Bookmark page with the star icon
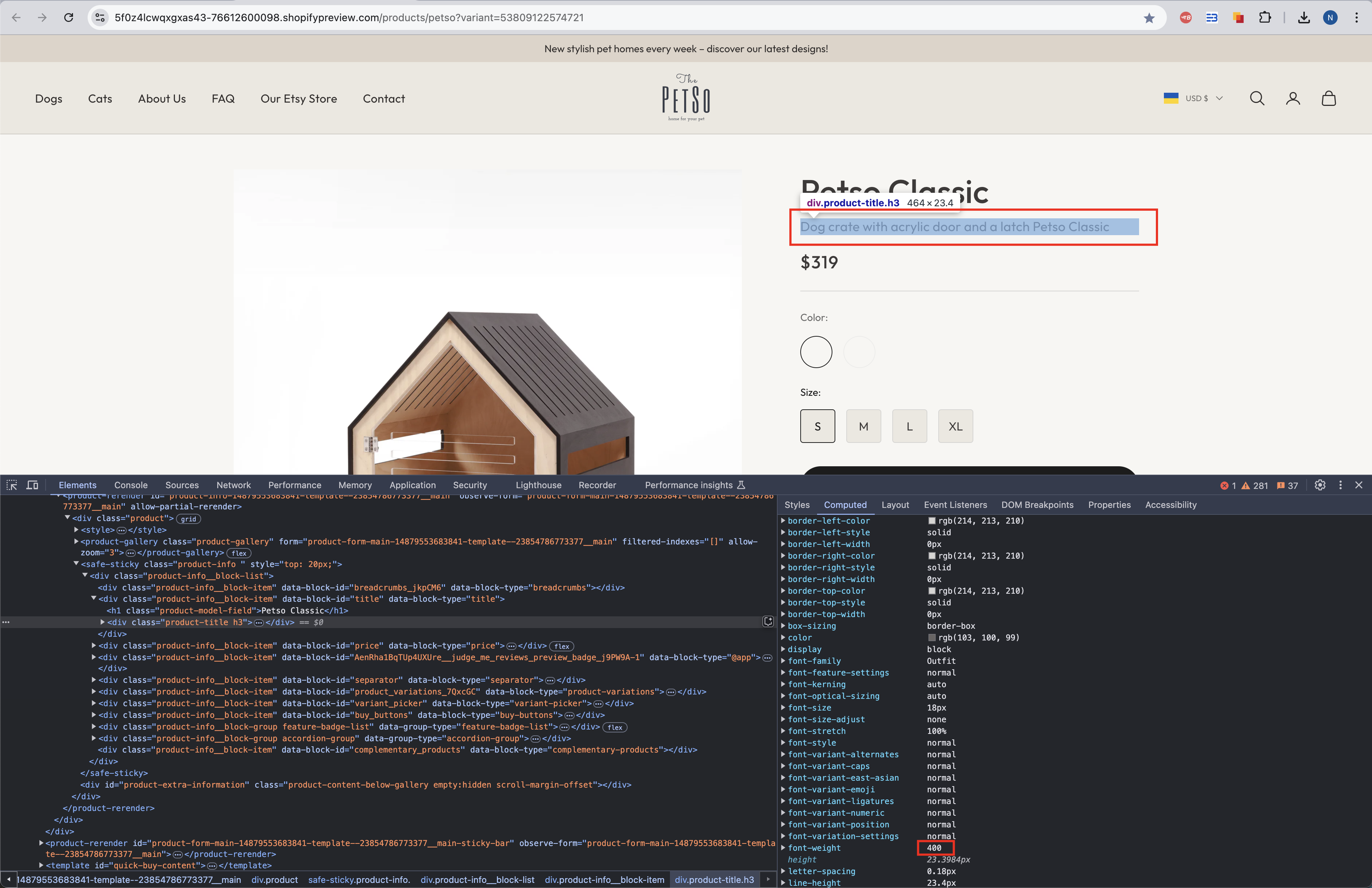 [1149, 18]
